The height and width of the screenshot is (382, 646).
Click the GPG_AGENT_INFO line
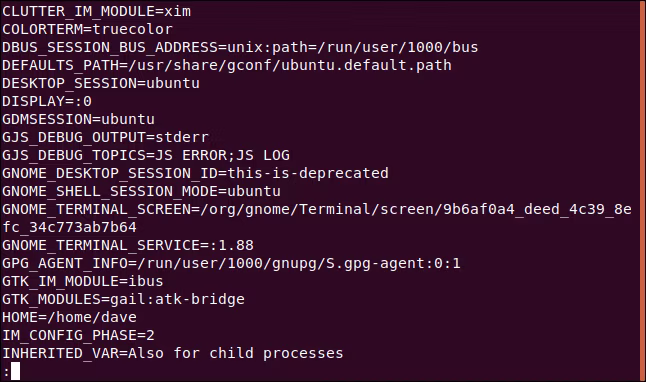click(231, 263)
